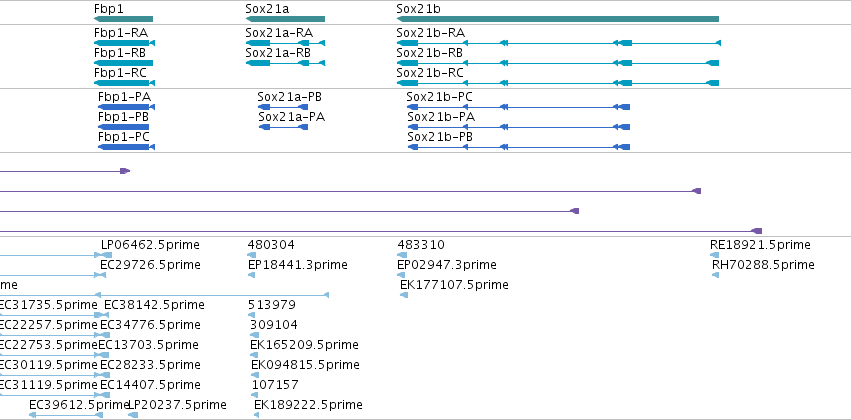The height and width of the screenshot is (420, 851).
Task: Select the feature line under EC39612.5prime
Action: click(x=66, y=415)
